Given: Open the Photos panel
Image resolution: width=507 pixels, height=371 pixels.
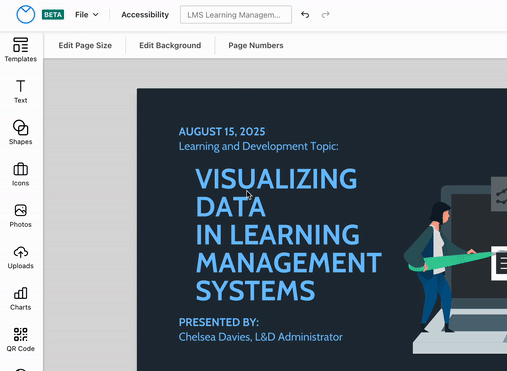Looking at the screenshot, I should [x=21, y=216].
